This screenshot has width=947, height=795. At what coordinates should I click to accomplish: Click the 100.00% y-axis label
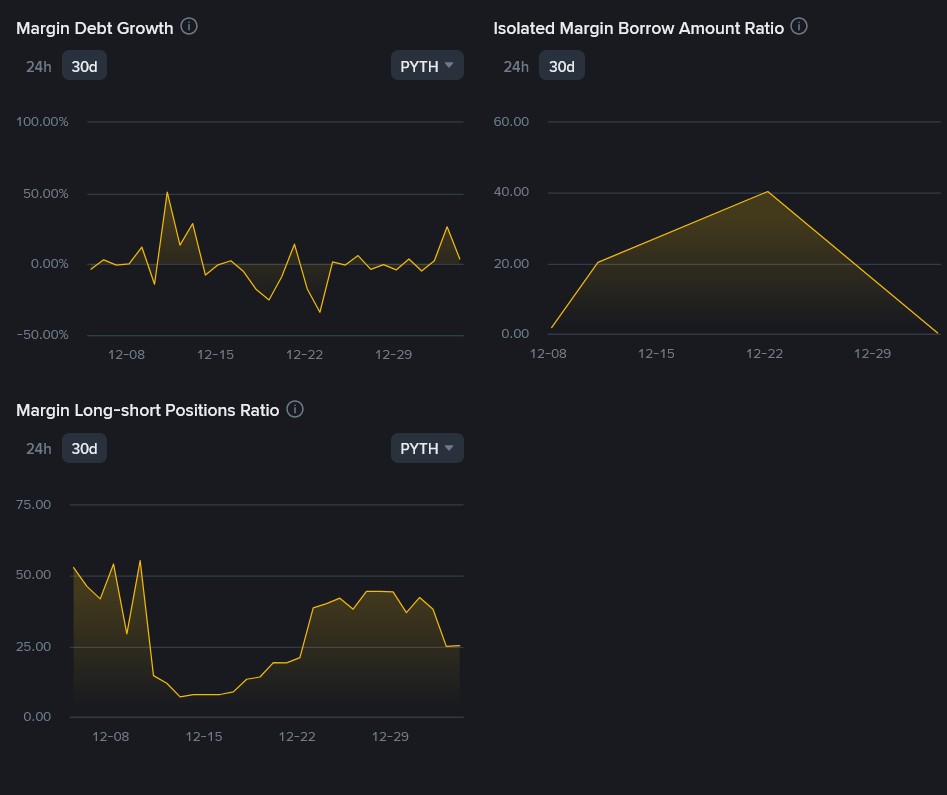(43, 122)
